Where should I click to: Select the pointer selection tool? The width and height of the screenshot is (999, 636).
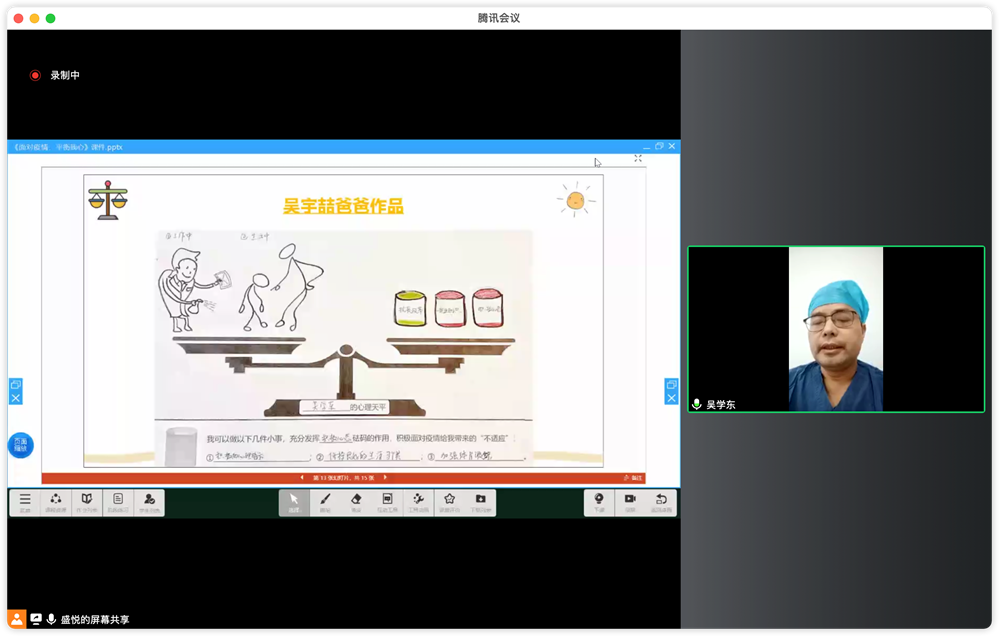point(294,502)
